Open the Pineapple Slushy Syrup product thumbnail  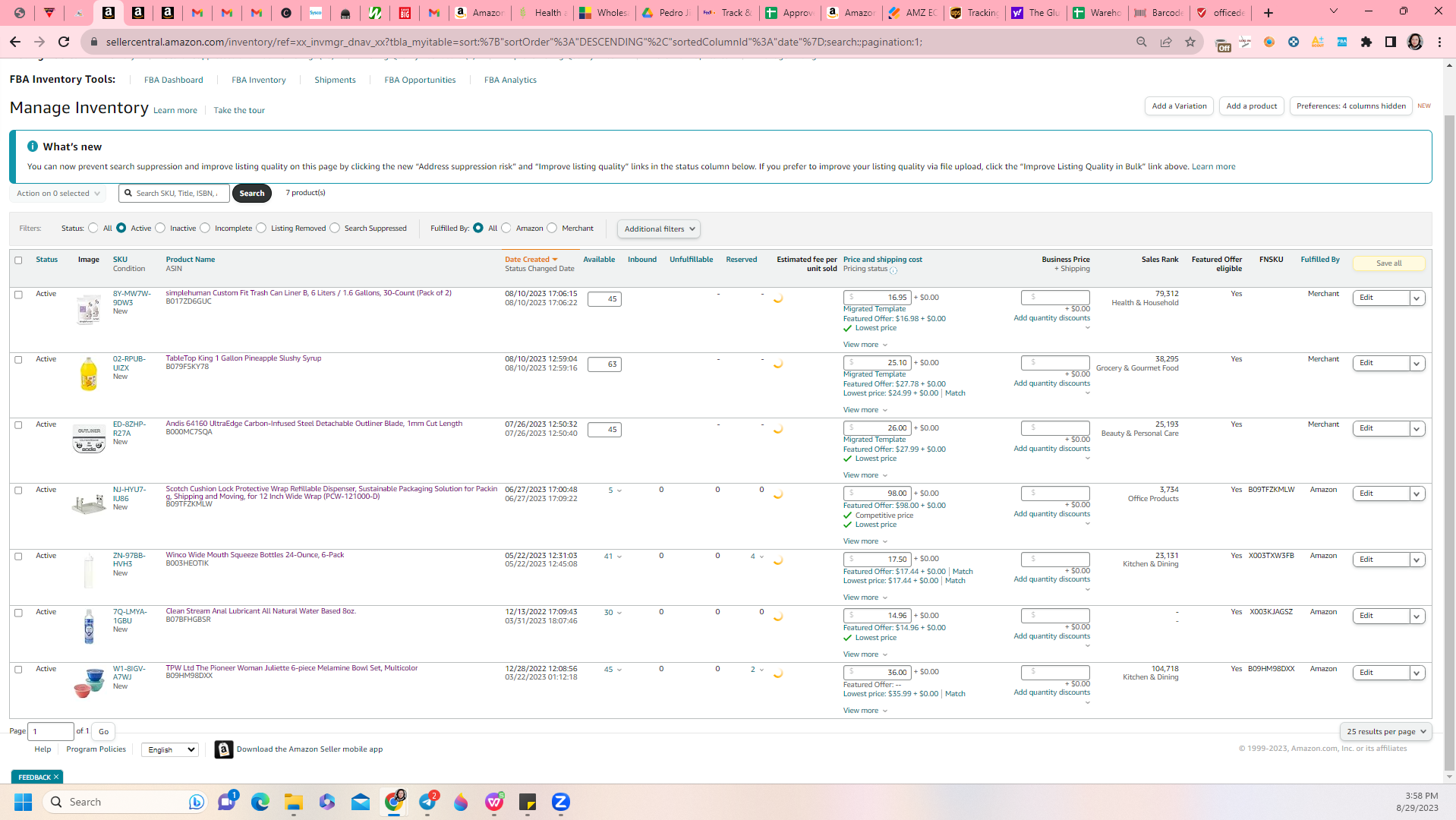(89, 374)
